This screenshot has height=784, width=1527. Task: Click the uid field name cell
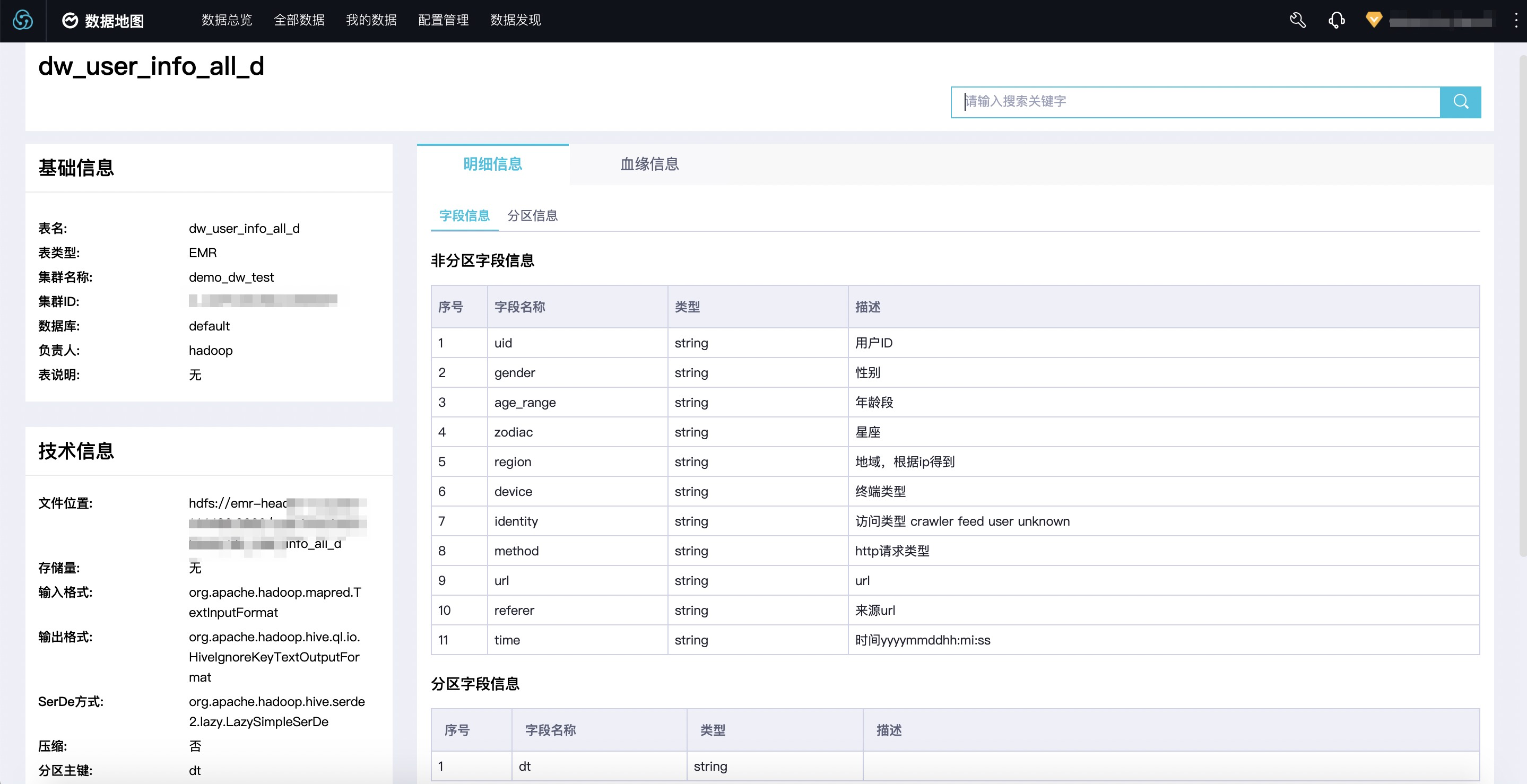coord(577,343)
